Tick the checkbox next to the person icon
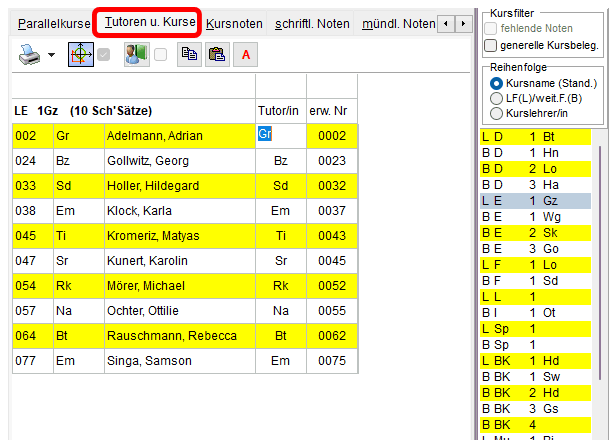Viewport: 611px width, 440px height. tap(161, 56)
